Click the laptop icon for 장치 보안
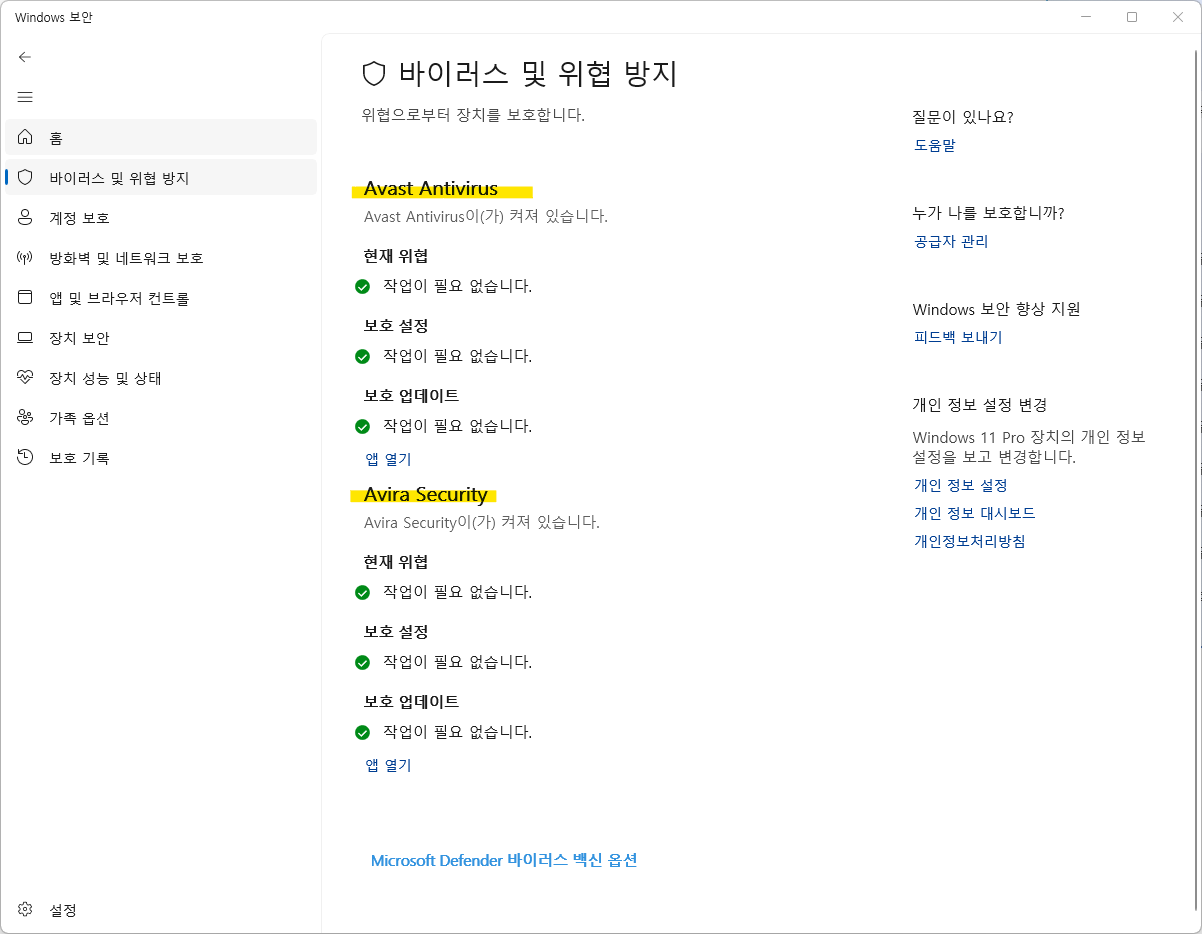Viewport: 1202px width, 934px height. [25, 338]
